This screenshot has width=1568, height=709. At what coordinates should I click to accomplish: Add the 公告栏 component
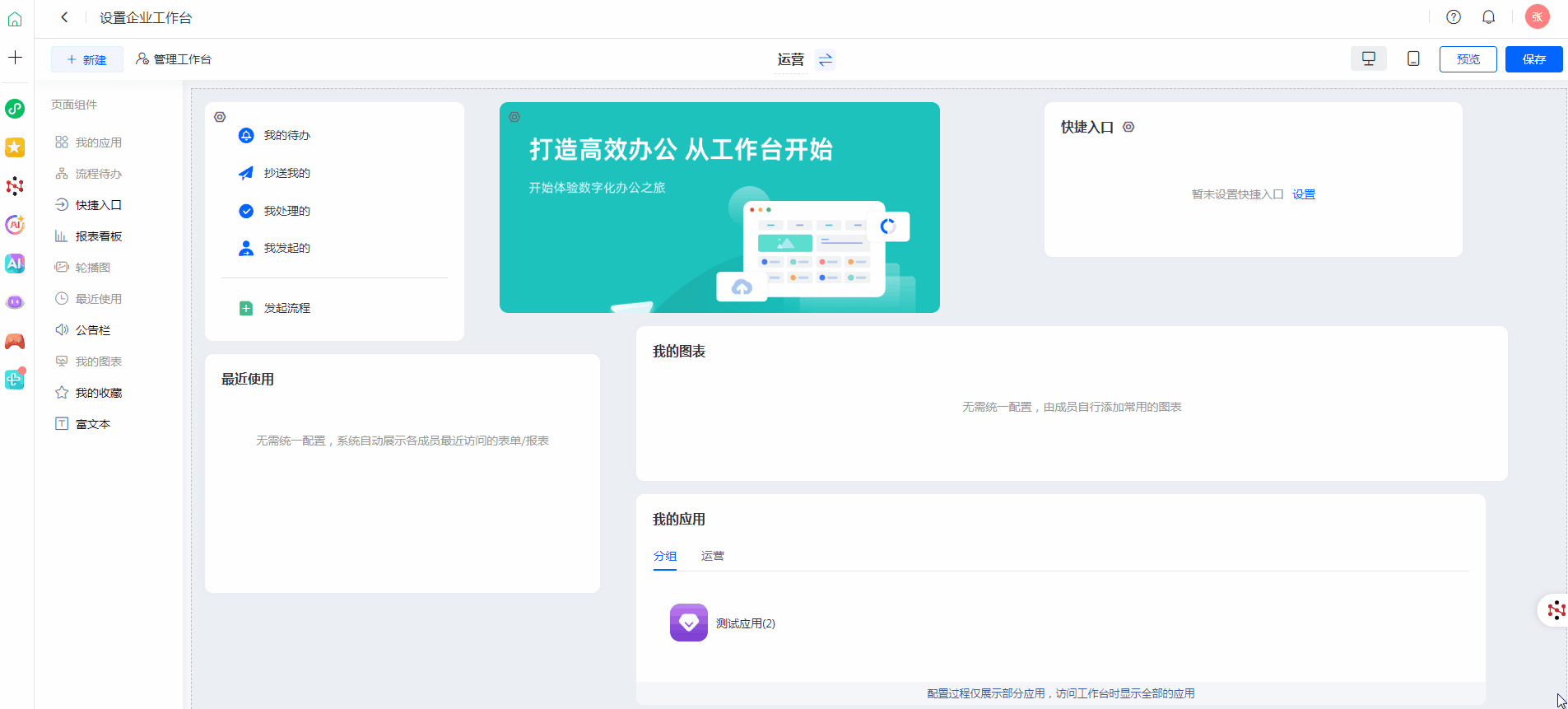92,330
